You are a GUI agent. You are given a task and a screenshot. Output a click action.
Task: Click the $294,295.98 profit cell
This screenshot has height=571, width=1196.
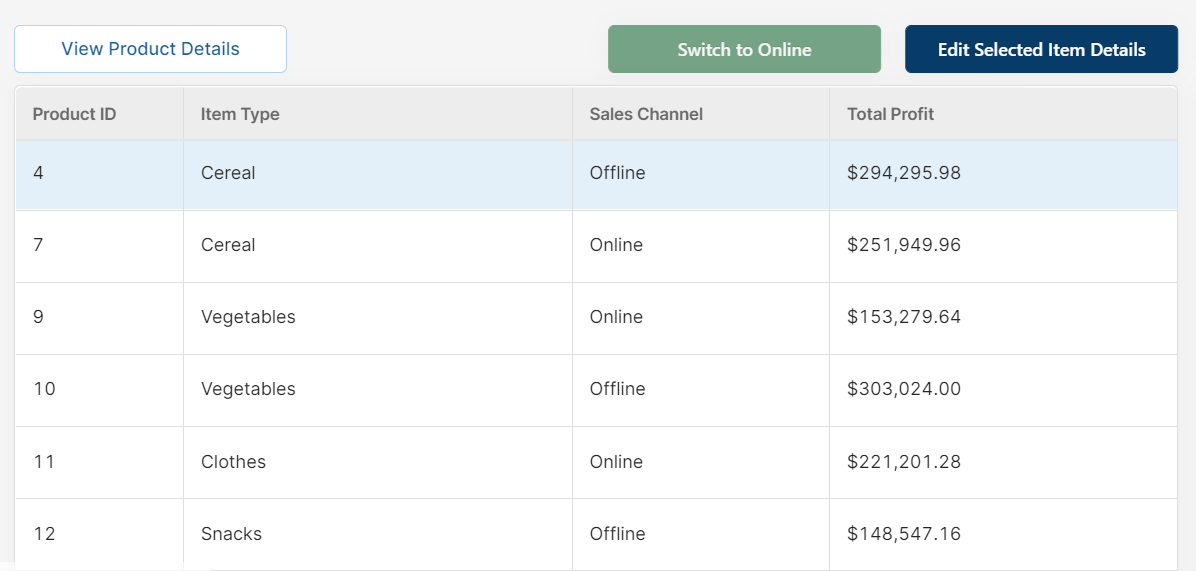coord(1004,175)
